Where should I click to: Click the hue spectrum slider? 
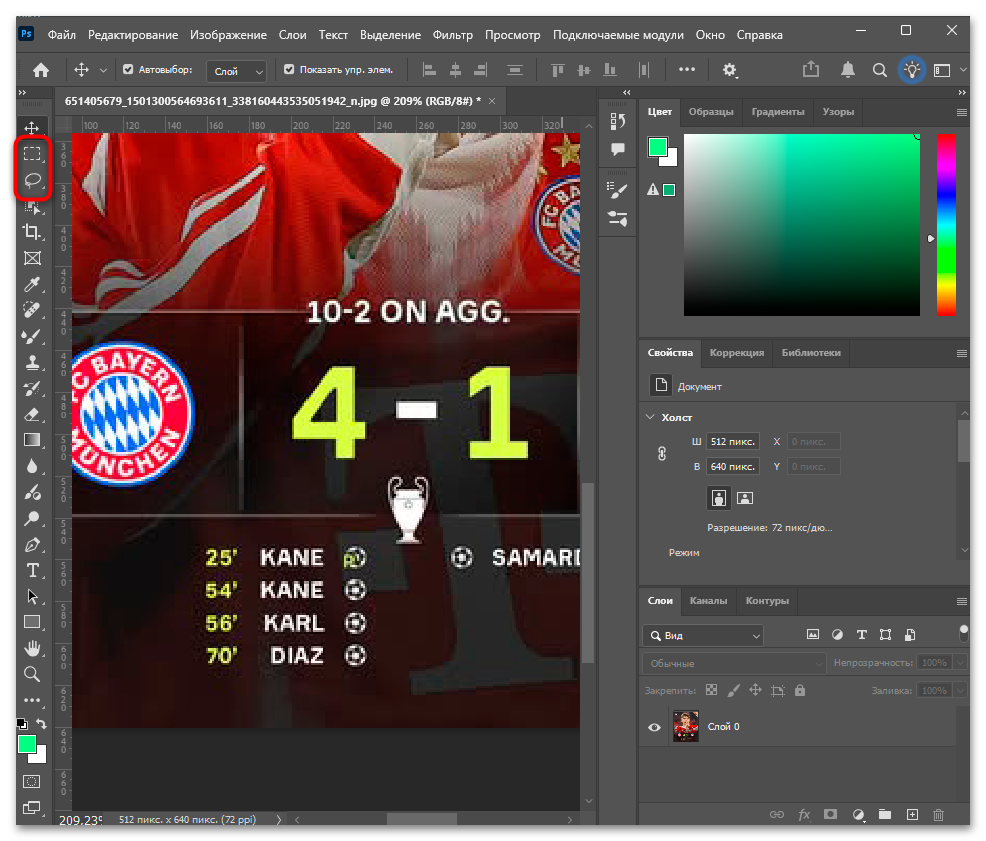click(x=946, y=225)
